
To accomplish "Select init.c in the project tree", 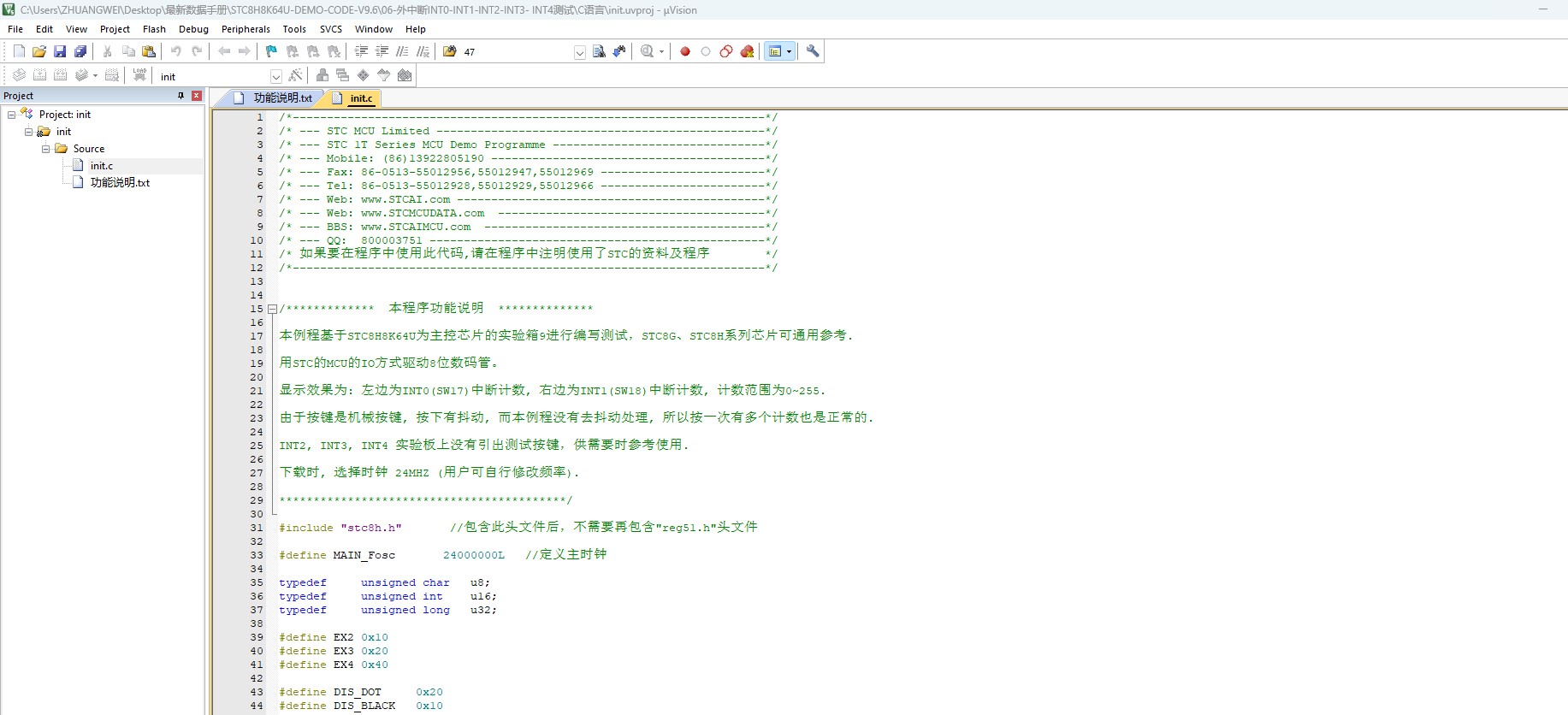I will coord(101,166).
